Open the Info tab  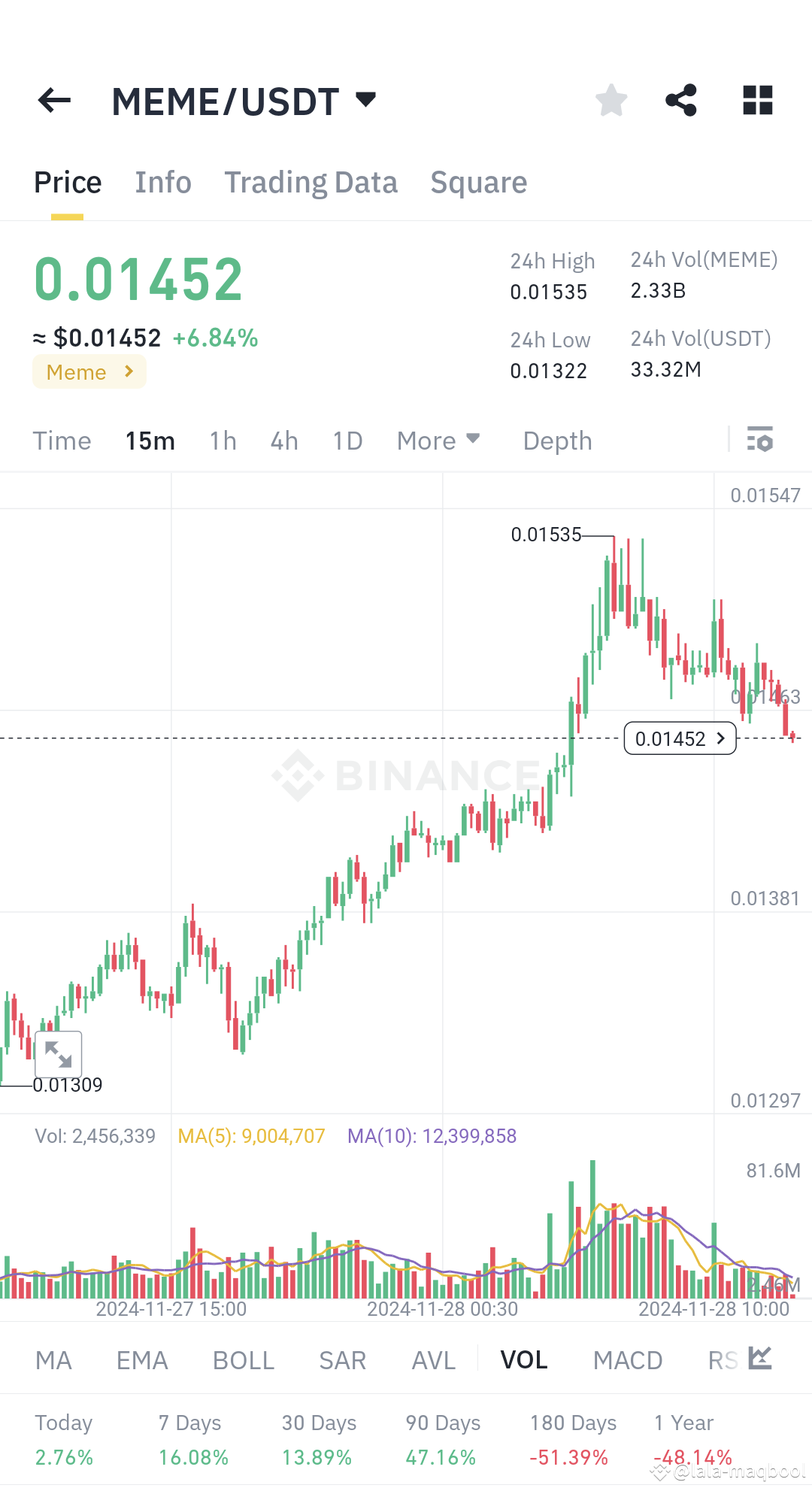coord(162,181)
